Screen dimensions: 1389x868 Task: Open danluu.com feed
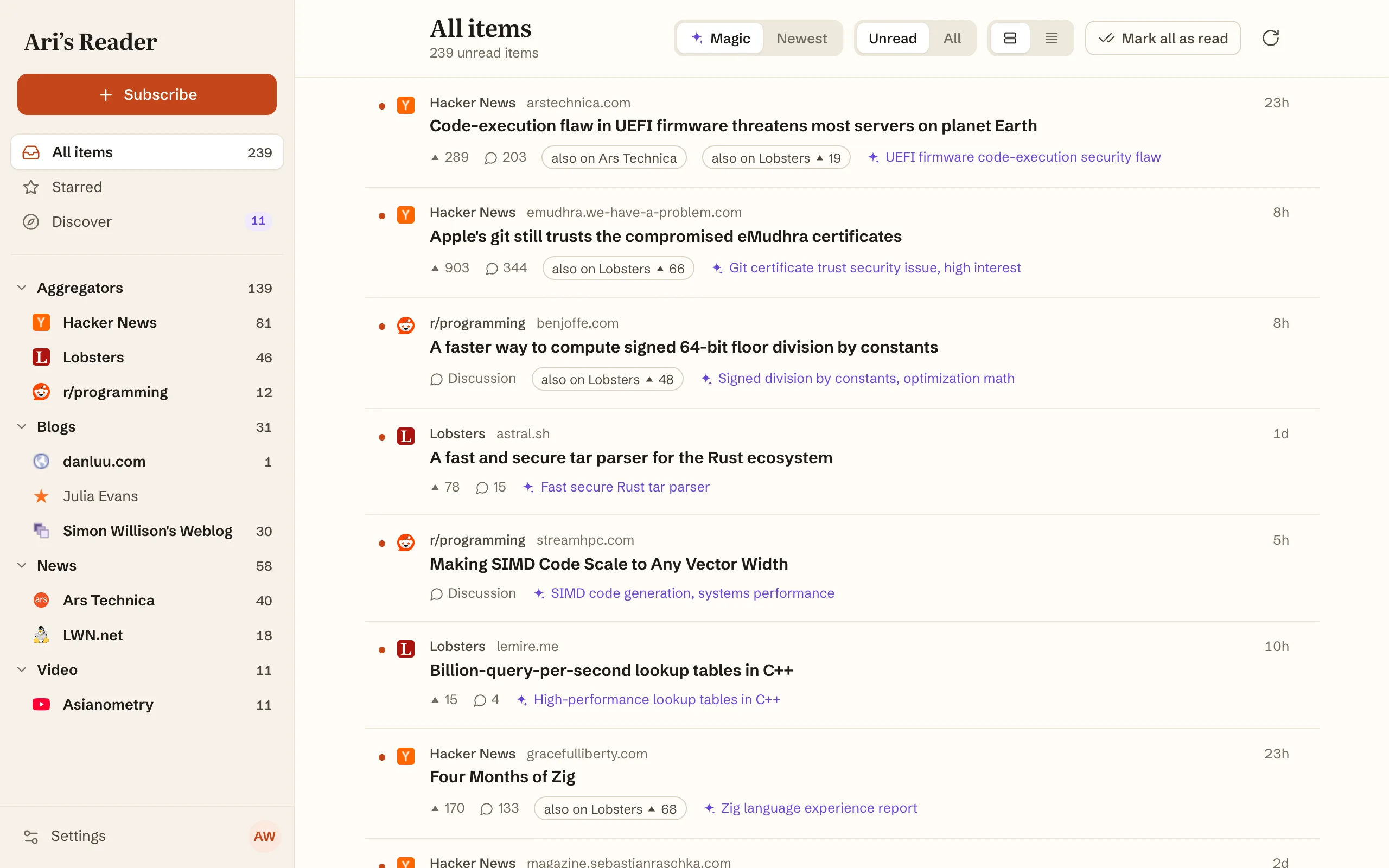(x=147, y=461)
